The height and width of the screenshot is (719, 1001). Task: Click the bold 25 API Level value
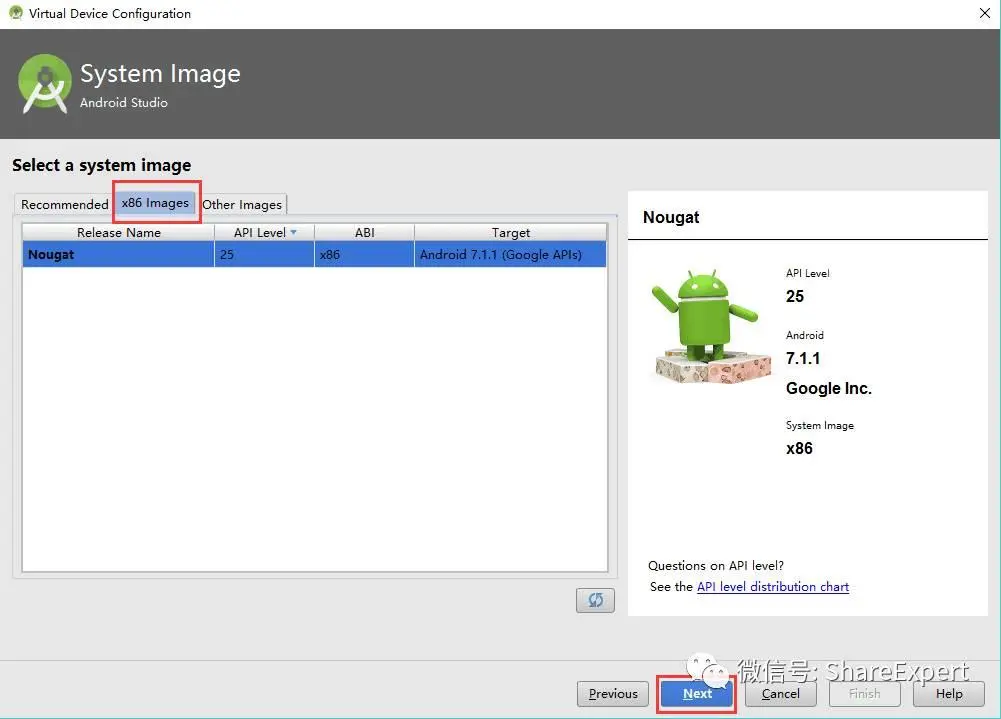tap(795, 296)
